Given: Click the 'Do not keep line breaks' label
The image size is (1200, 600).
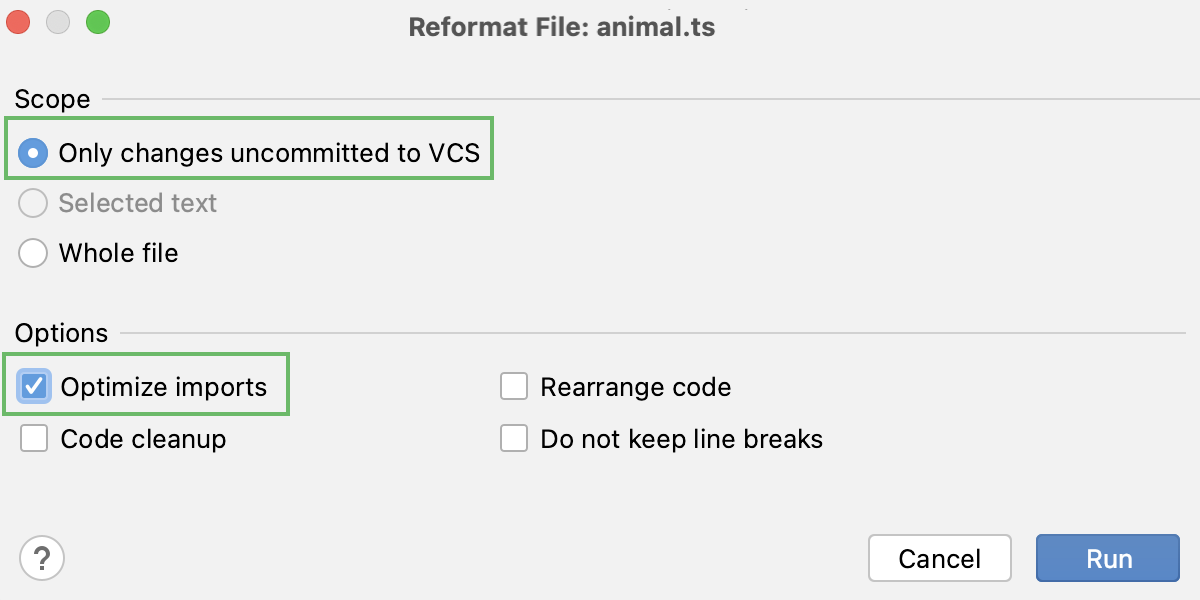Looking at the screenshot, I should coord(681,438).
